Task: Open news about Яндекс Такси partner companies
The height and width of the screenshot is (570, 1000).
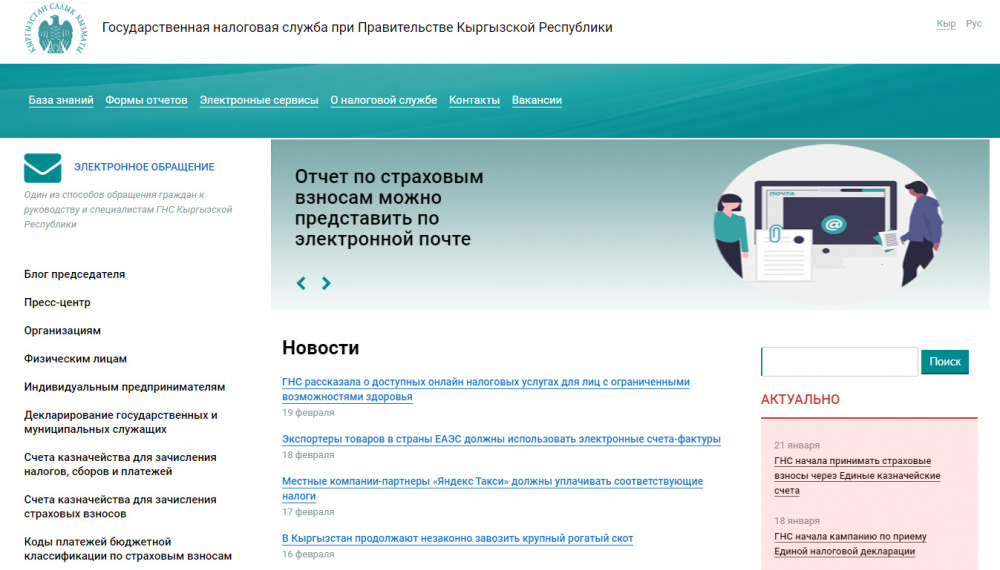Action: (492, 488)
